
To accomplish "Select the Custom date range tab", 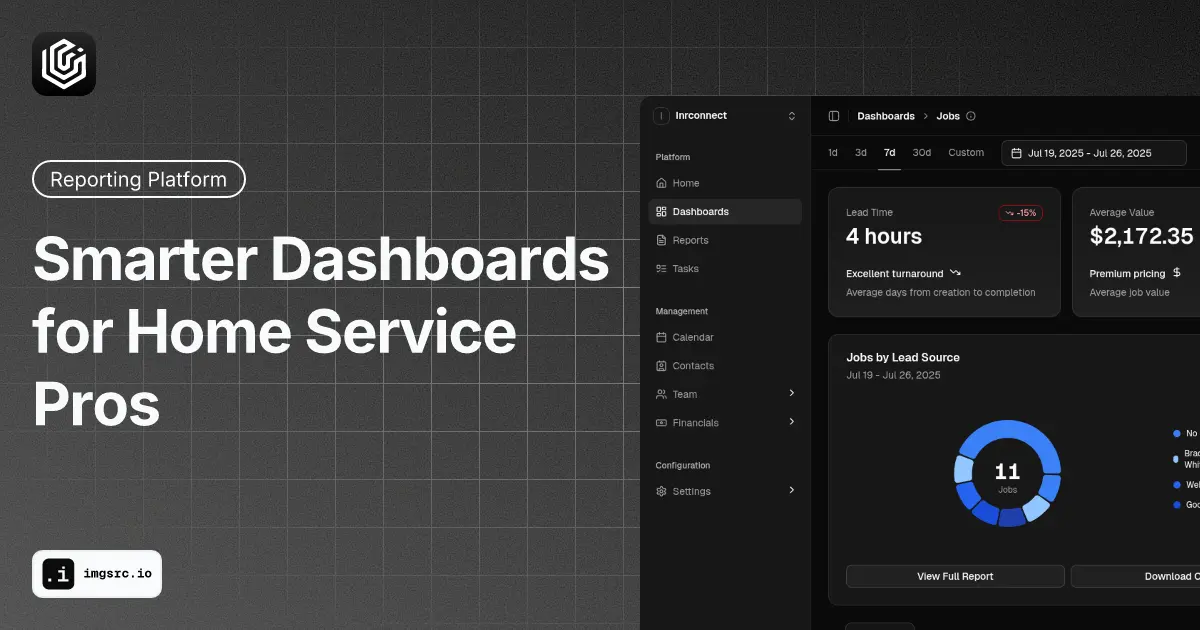I will tap(965, 152).
